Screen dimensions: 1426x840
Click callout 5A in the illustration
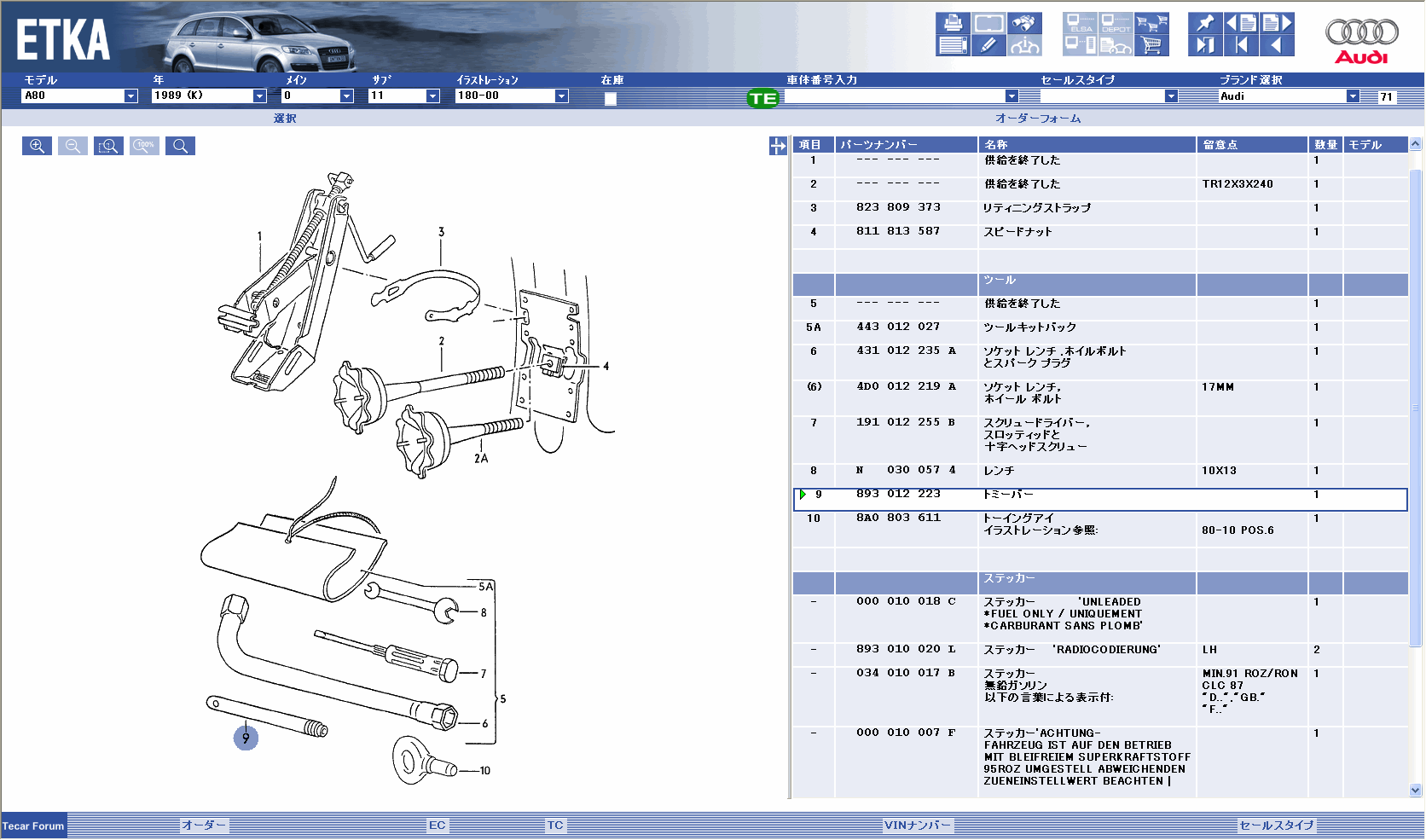[485, 587]
